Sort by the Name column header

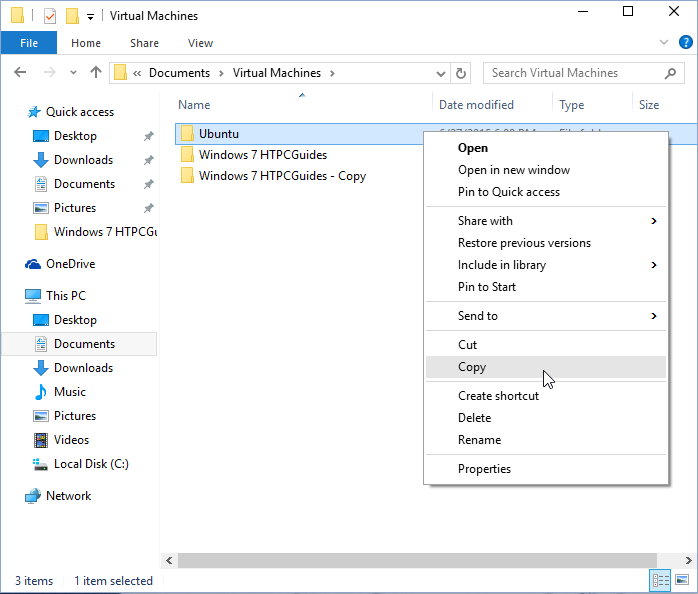[194, 105]
